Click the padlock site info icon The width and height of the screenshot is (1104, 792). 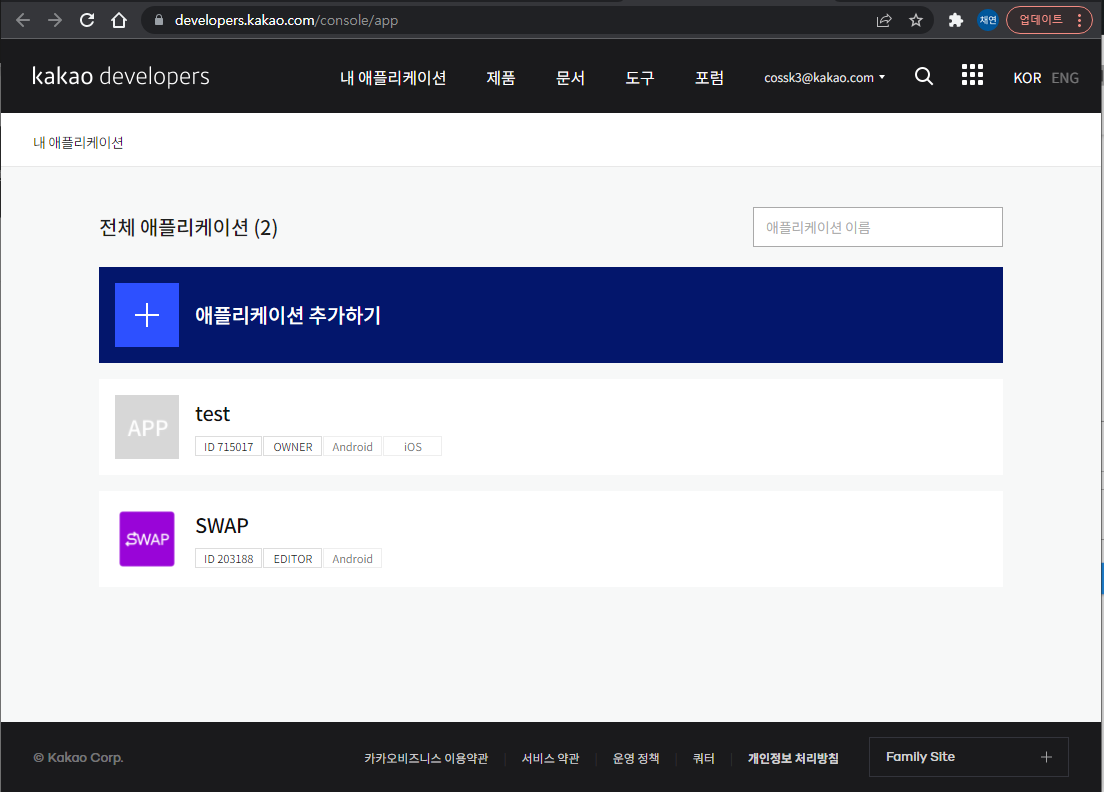coord(159,20)
